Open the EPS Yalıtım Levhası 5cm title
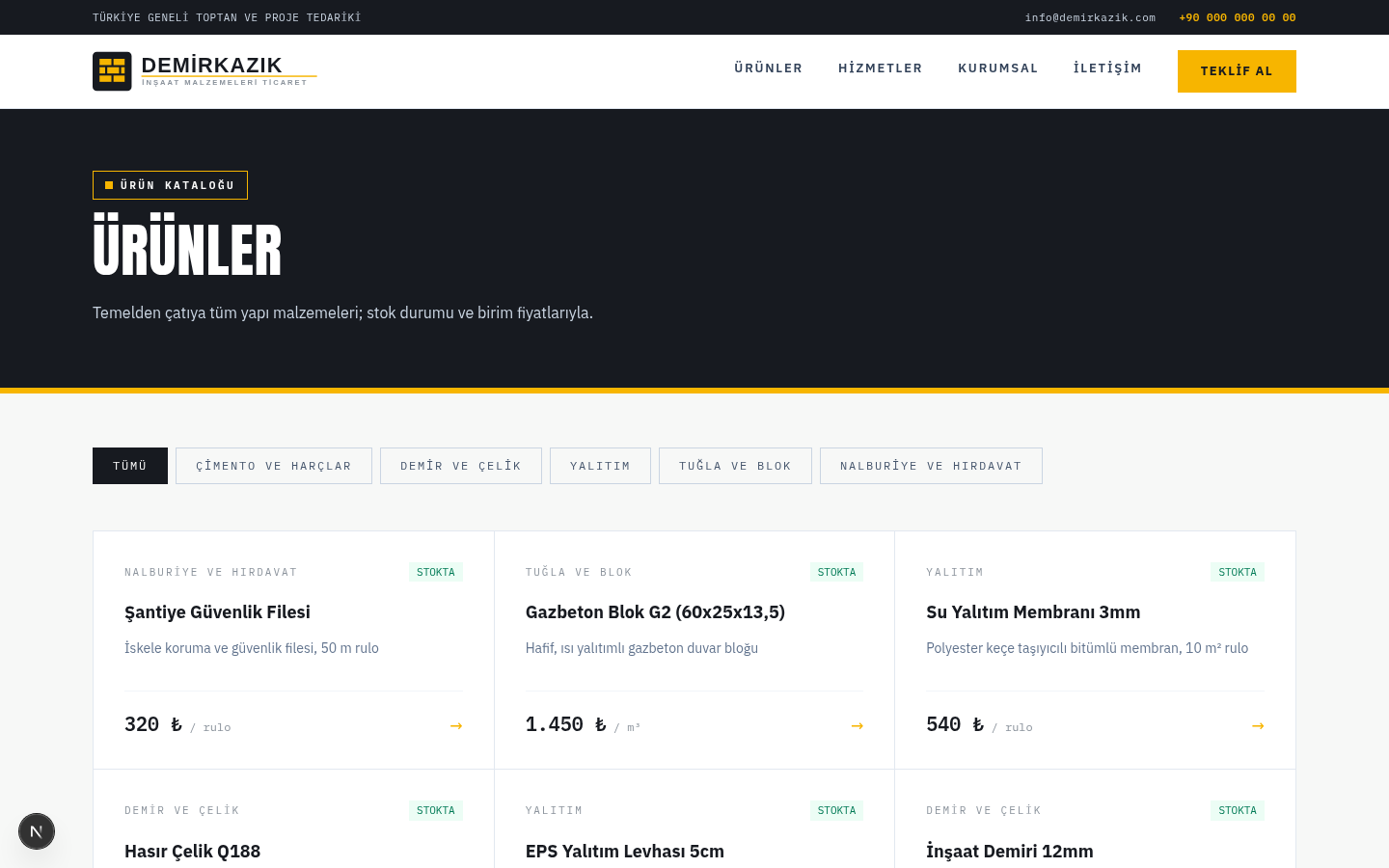Screen dimensions: 1389x868 (x=625, y=852)
